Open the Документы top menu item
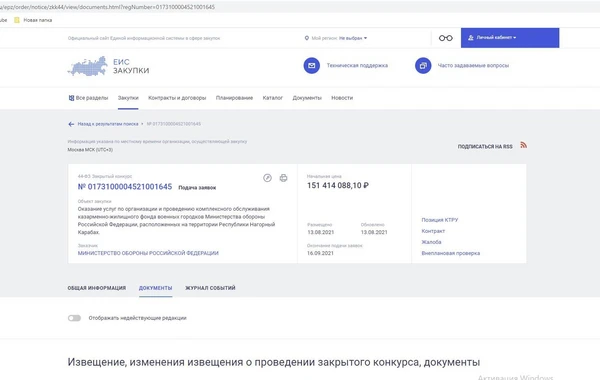Image resolution: width=600 pixels, height=380 pixels. point(307,98)
